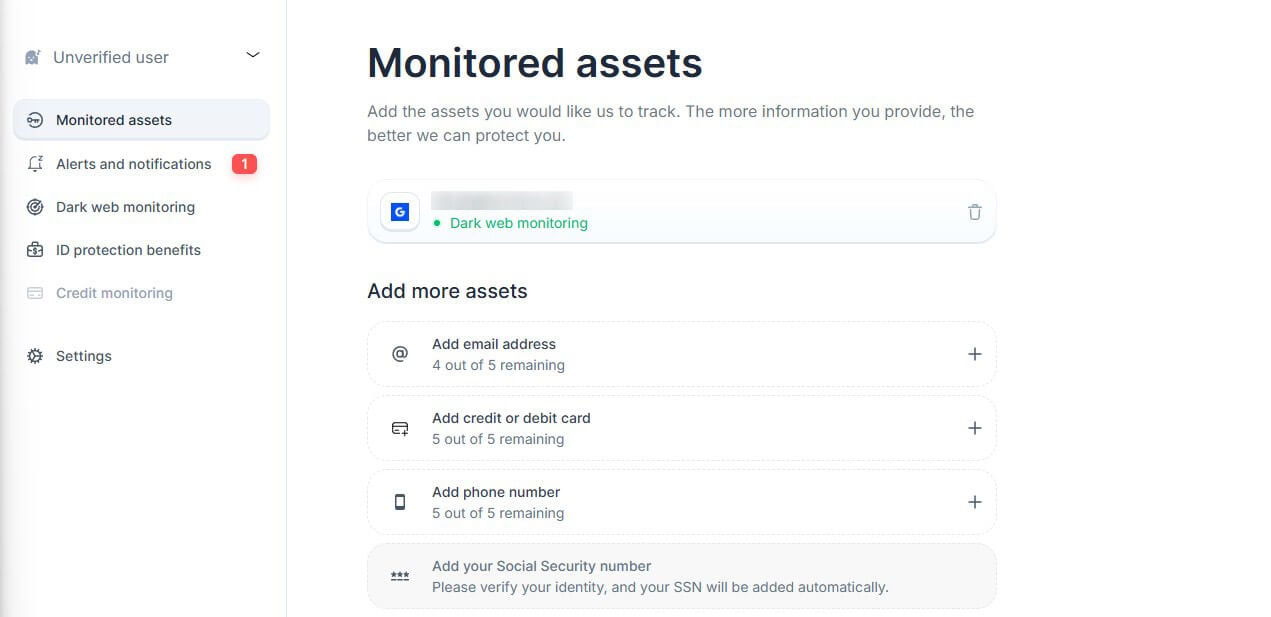Click the email @ symbol icon
This screenshot has width=1271, height=617.
tap(399, 353)
